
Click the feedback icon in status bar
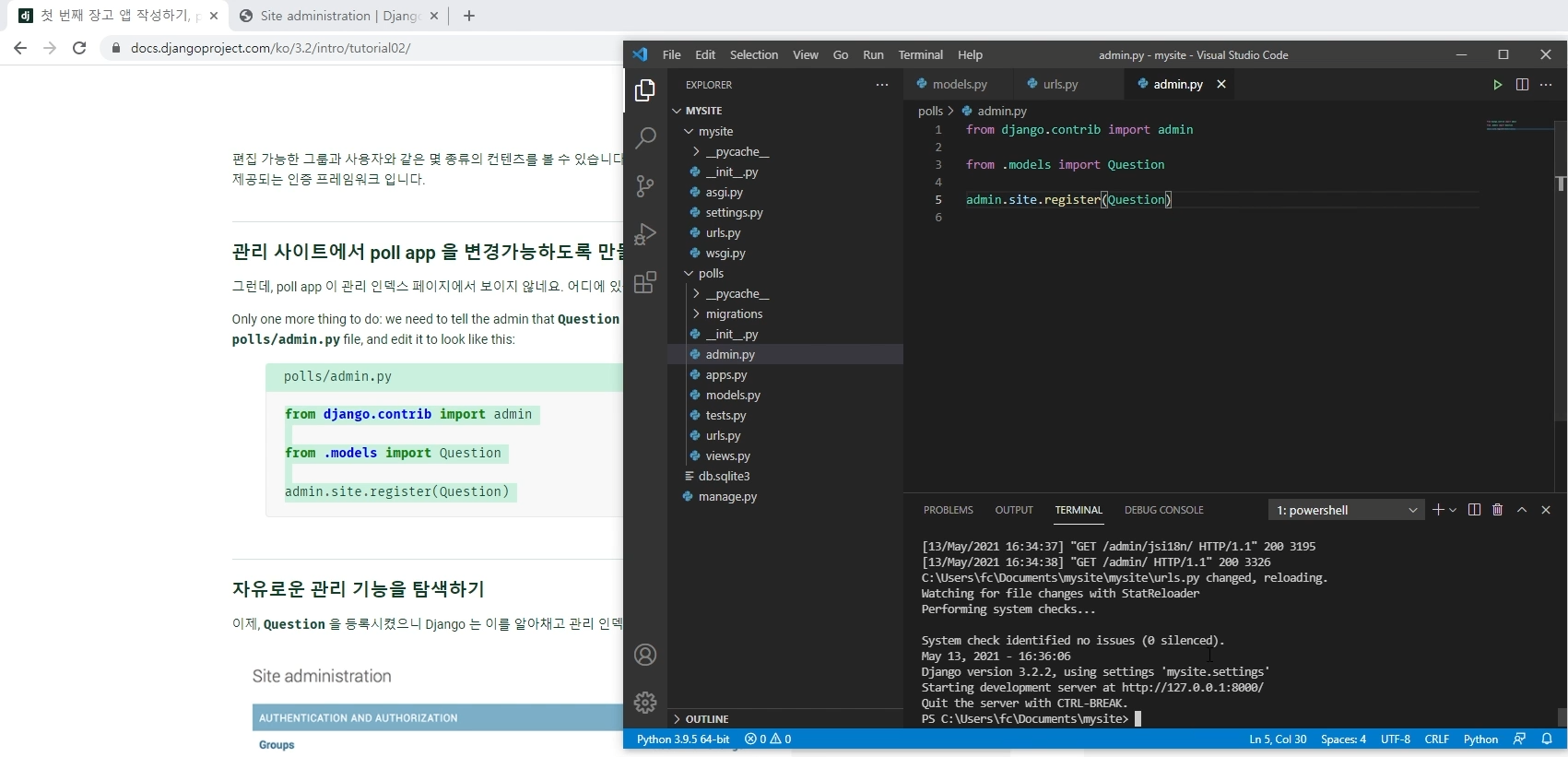click(x=1520, y=739)
